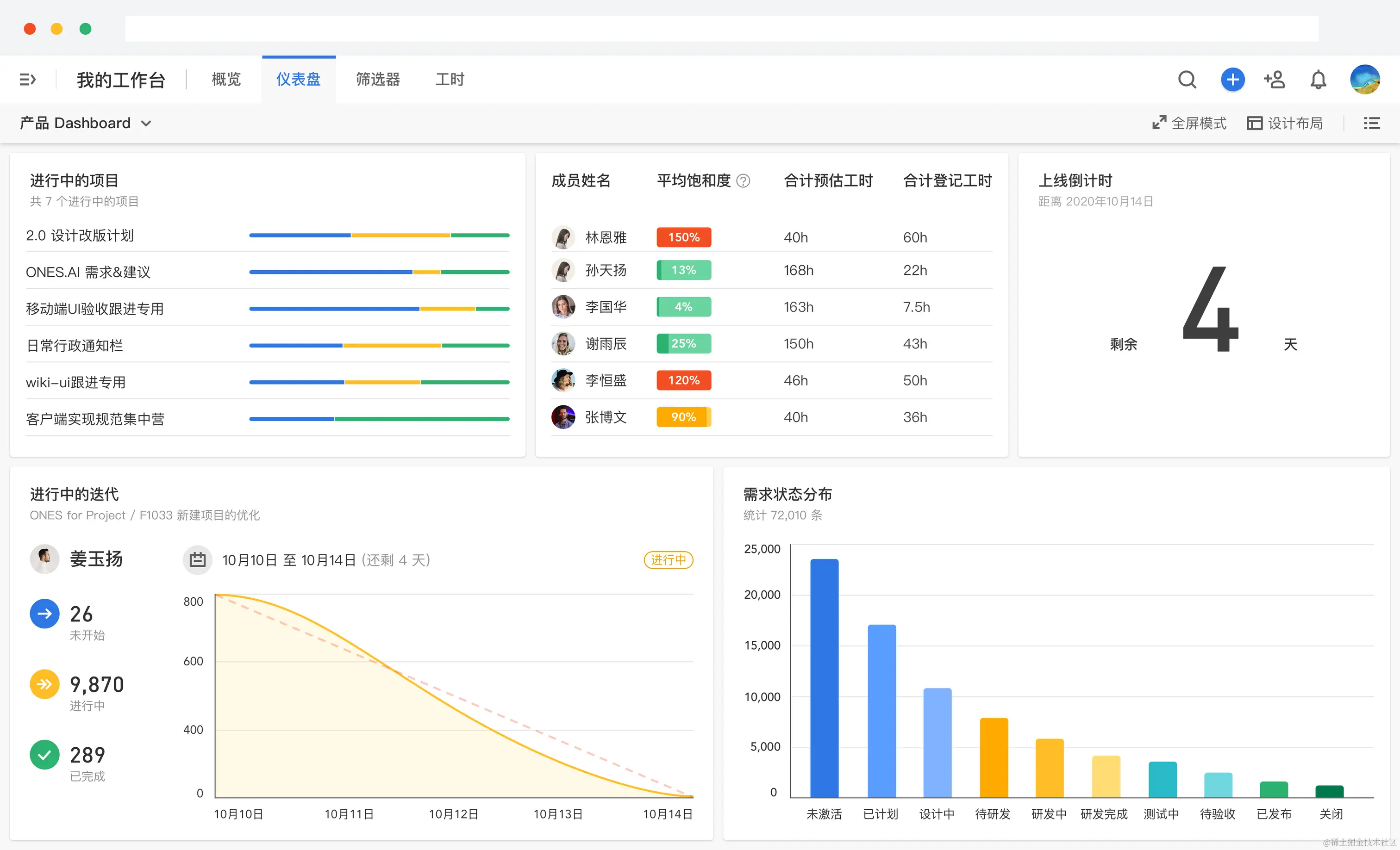Click the help icon beside 平均饱和度
This screenshot has height=850, width=1400.
pos(743,180)
